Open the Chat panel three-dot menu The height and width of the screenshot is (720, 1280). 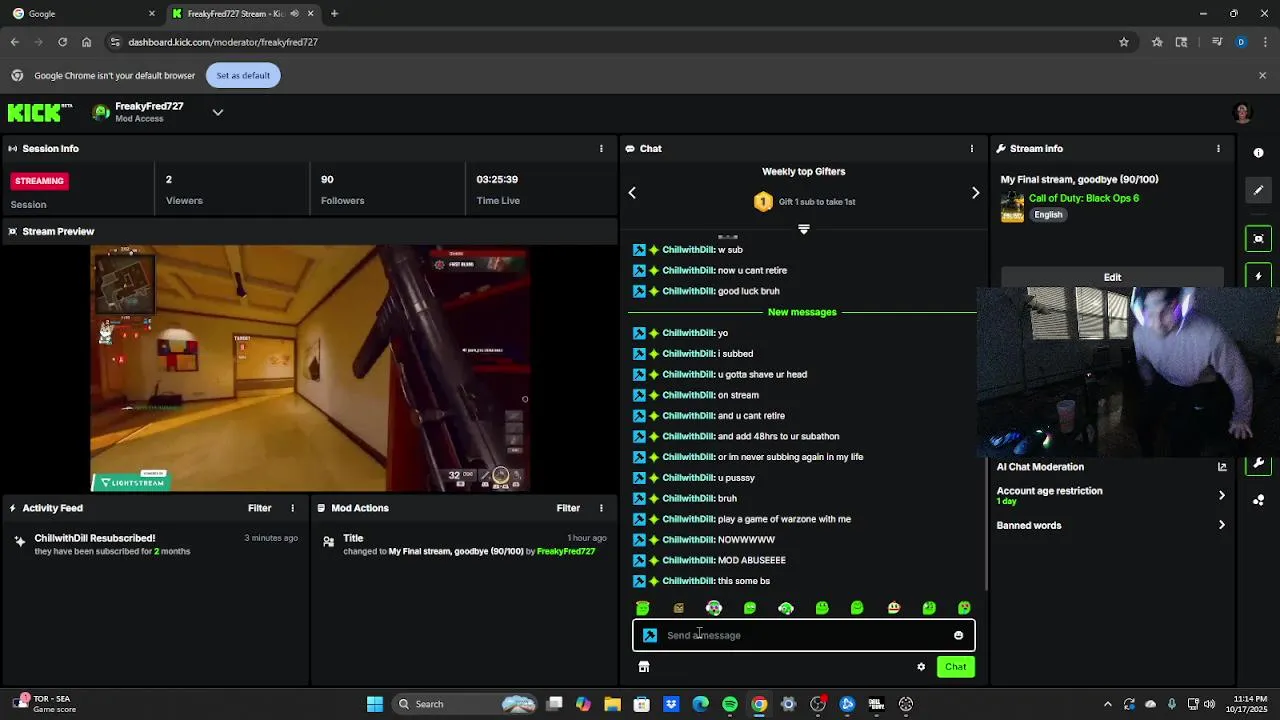(971, 148)
